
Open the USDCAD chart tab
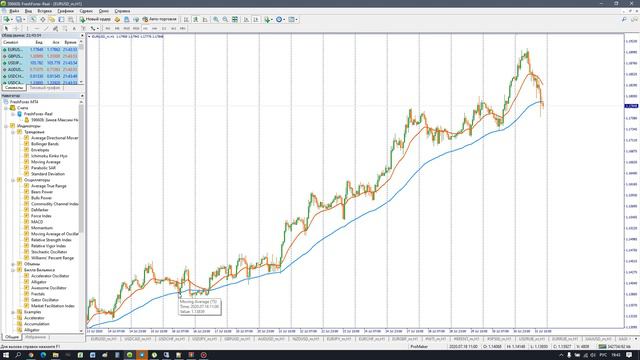(x=138, y=339)
